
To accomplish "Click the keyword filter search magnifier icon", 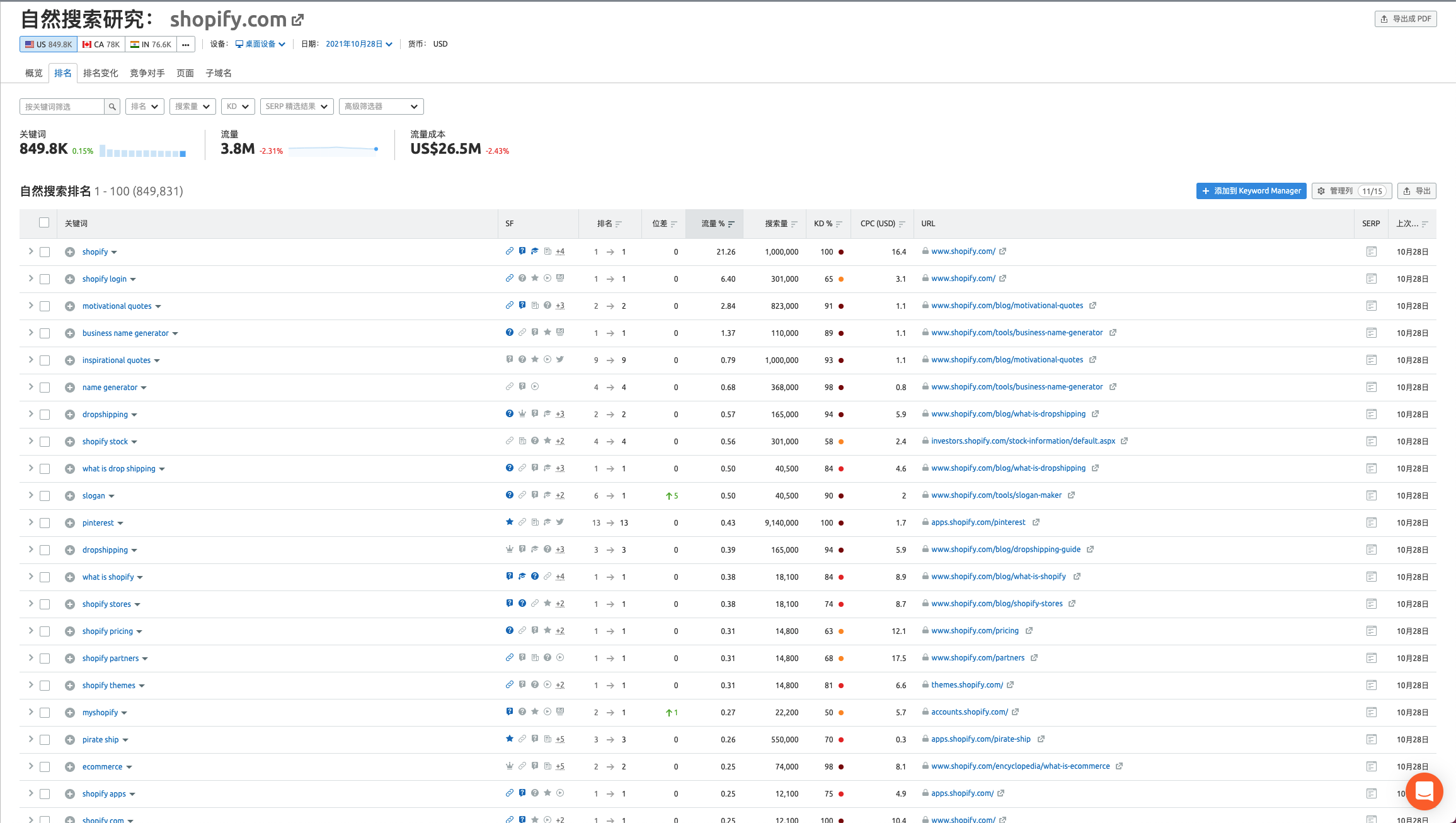I will coord(112,106).
